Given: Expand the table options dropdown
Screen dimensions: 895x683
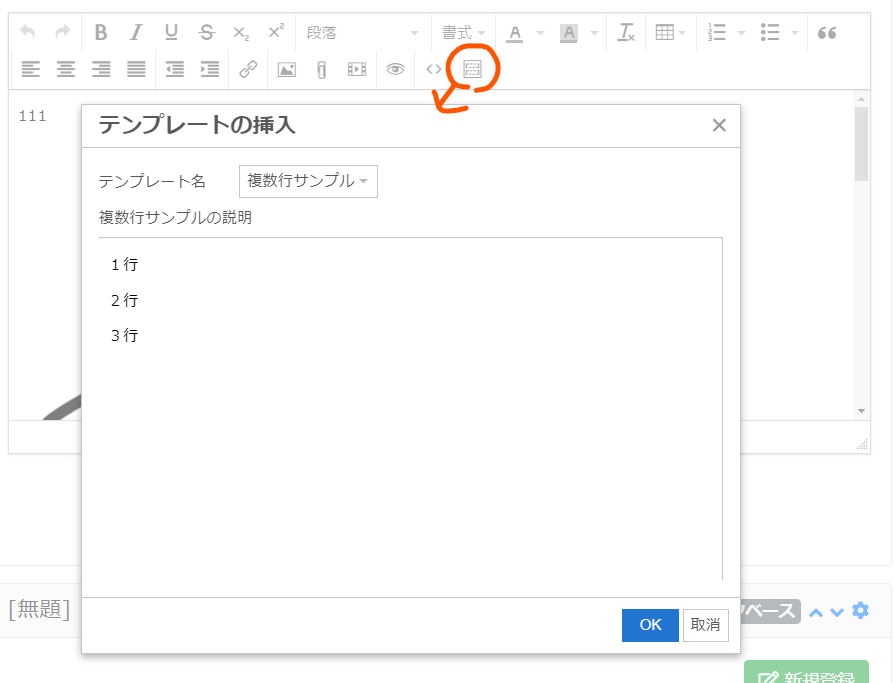Looking at the screenshot, I should pos(682,32).
